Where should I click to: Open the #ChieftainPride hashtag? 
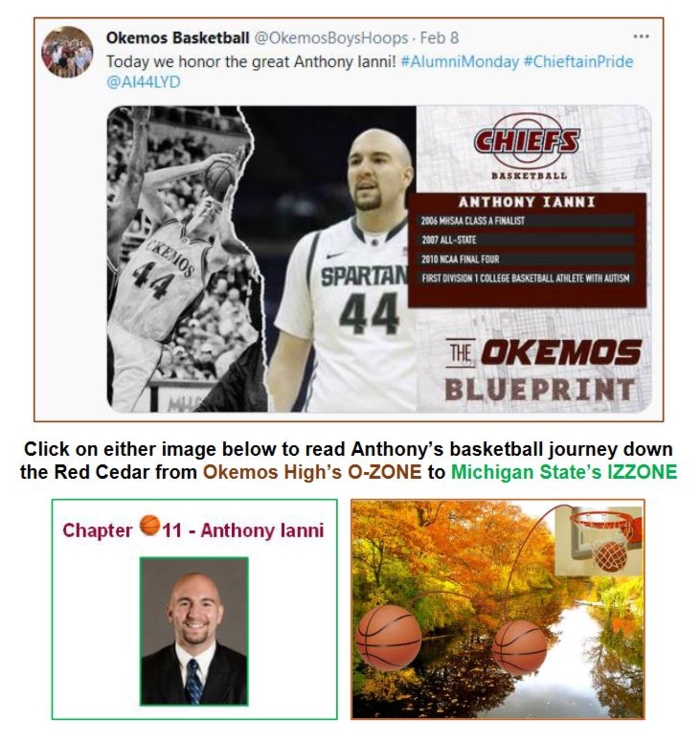click(578, 62)
